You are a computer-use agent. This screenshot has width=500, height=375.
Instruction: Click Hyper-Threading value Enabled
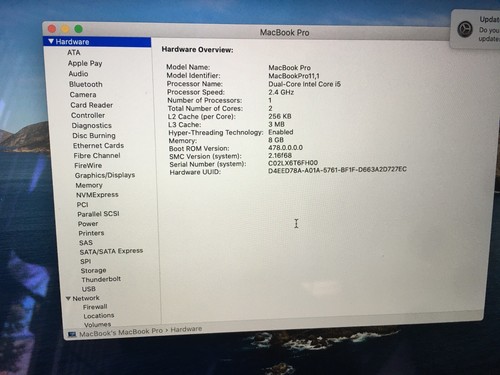(x=281, y=132)
